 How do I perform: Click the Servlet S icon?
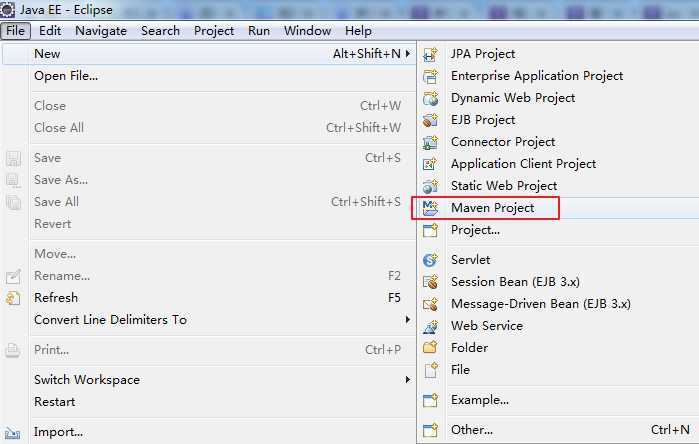pyautogui.click(x=431, y=260)
